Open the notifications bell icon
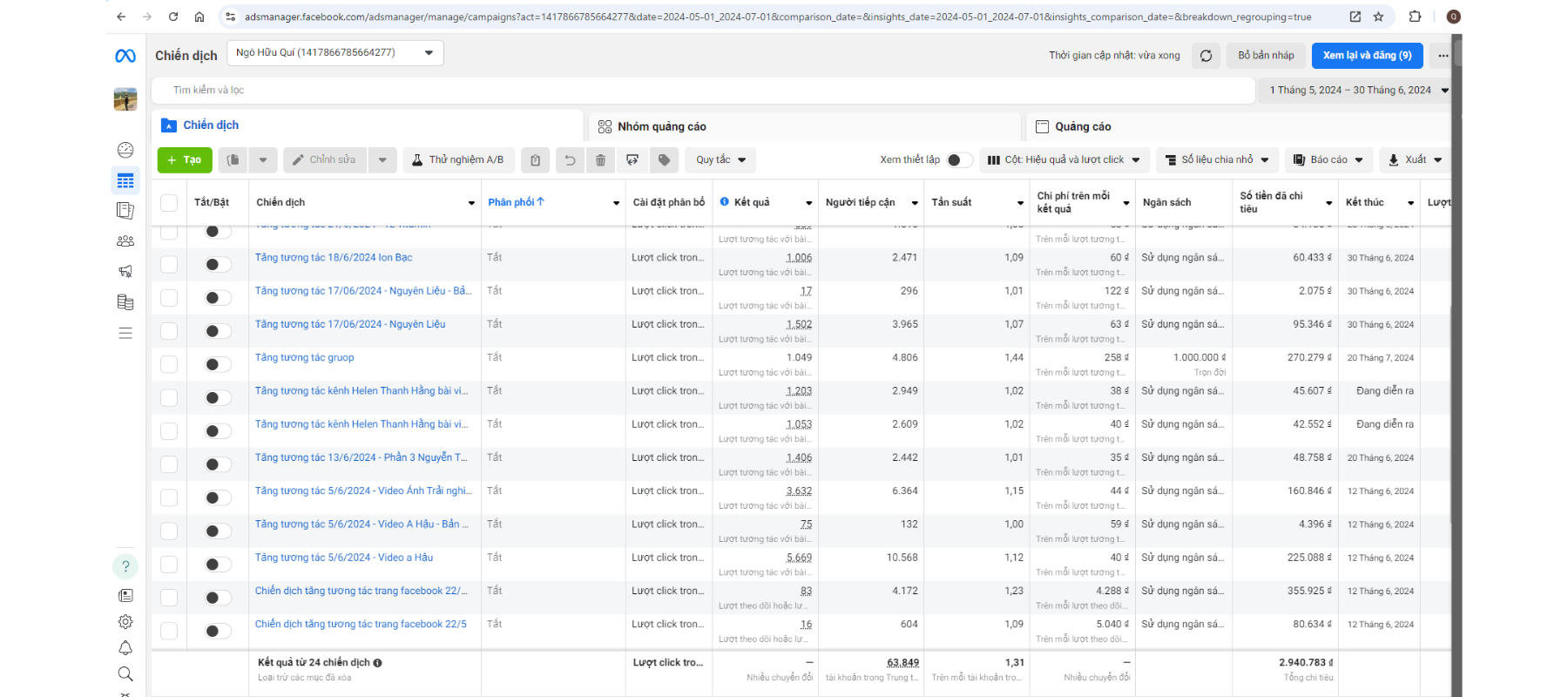 click(125, 647)
